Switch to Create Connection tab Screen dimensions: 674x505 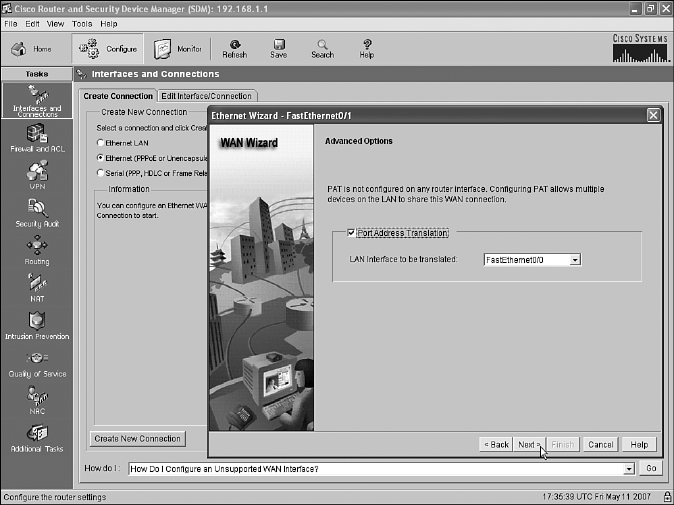(x=118, y=96)
